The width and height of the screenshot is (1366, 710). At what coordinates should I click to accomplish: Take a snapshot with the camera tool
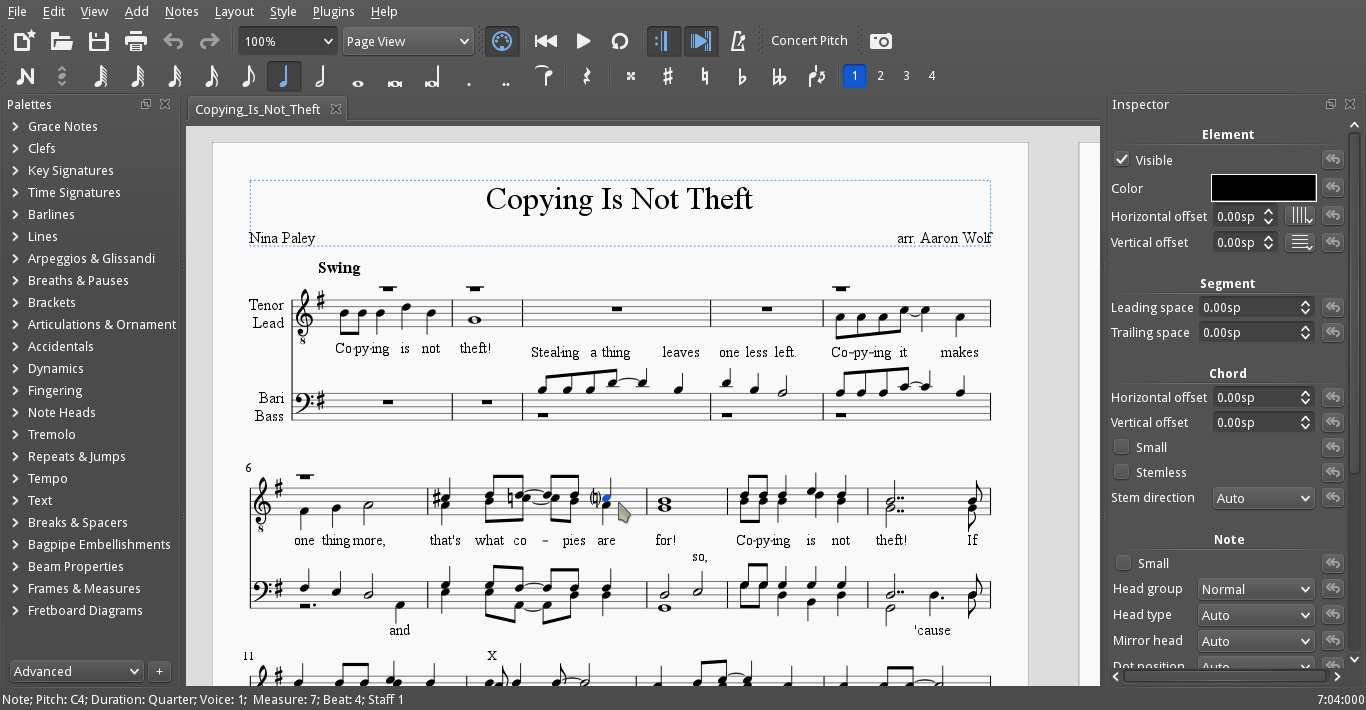(x=879, y=41)
